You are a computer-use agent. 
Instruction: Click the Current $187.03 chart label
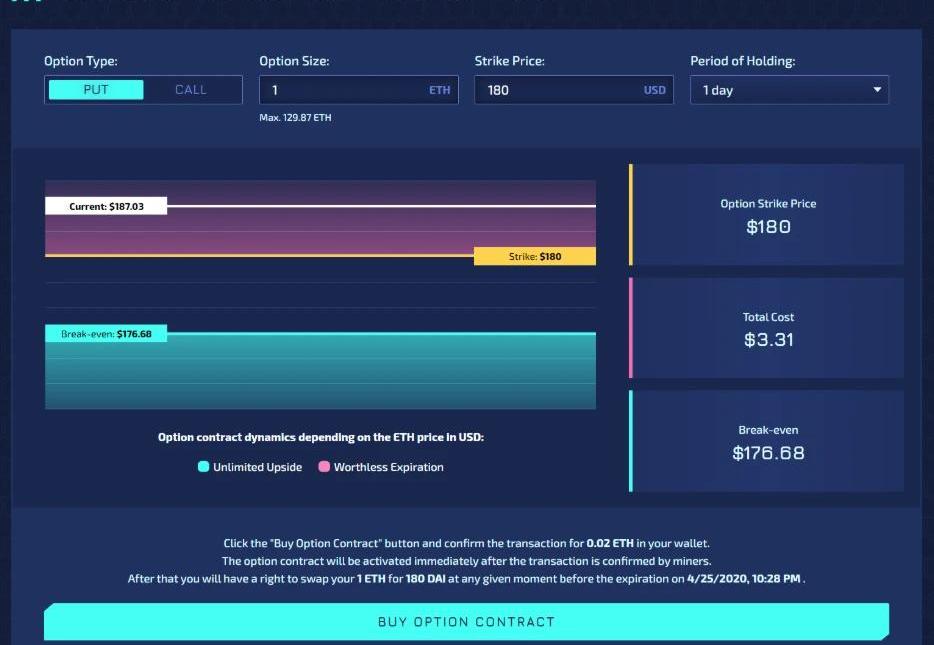point(106,206)
